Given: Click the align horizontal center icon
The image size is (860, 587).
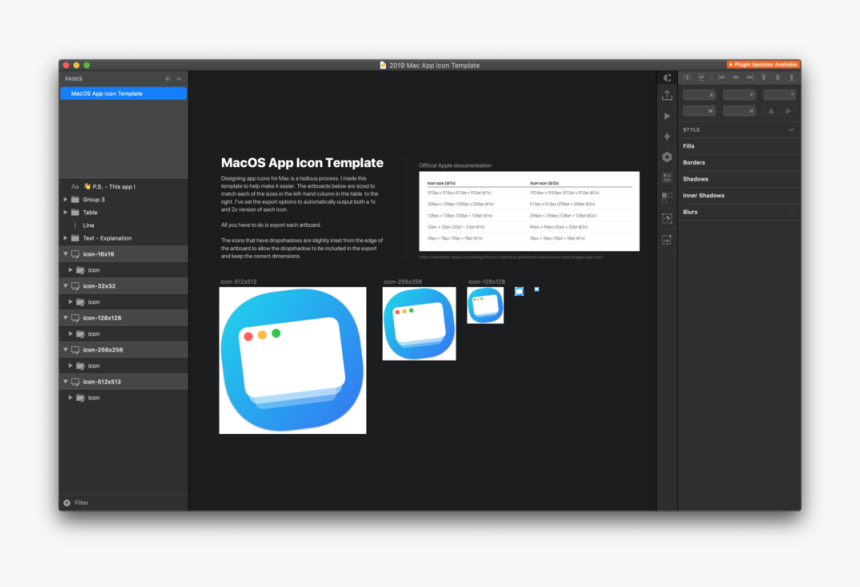Looking at the screenshot, I should point(736,78).
